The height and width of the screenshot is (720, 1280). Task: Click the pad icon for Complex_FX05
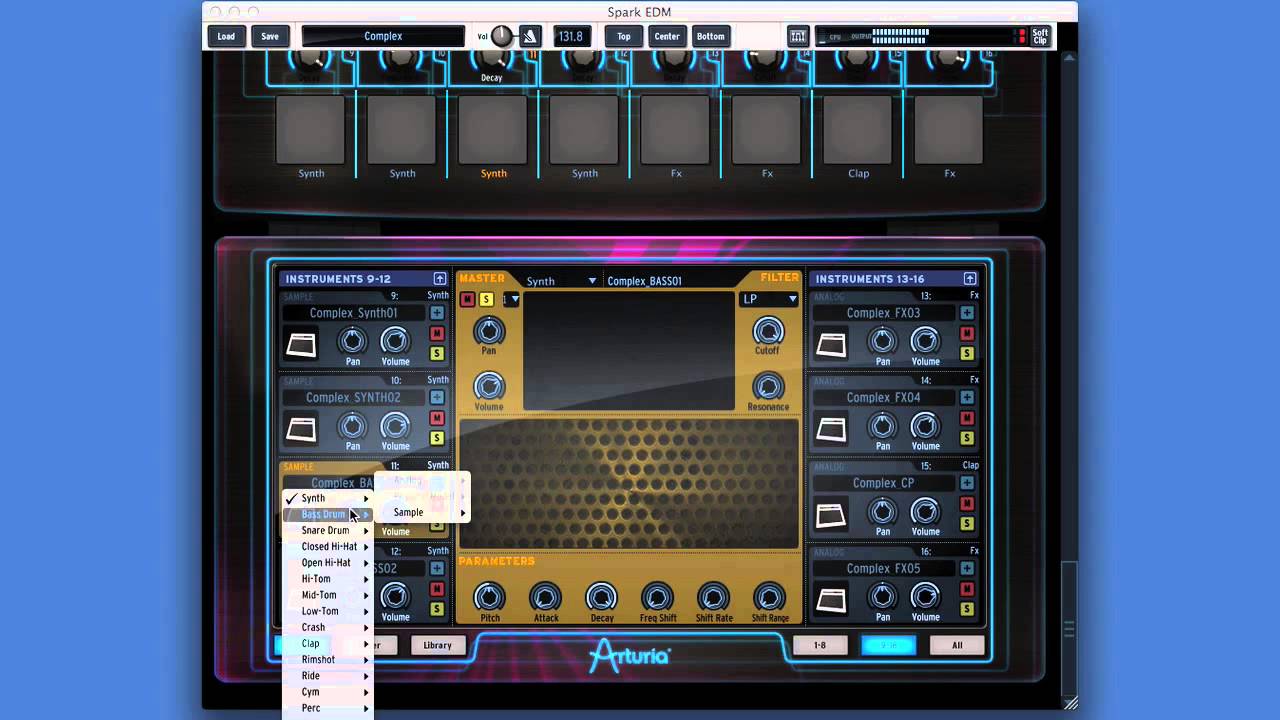click(831, 601)
